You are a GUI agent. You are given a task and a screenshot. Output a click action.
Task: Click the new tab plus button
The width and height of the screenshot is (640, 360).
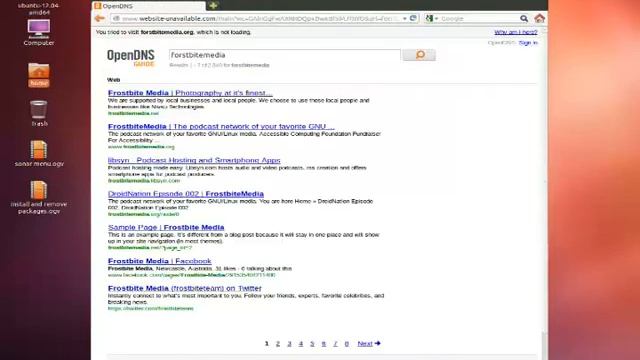pyautogui.click(x=213, y=6)
